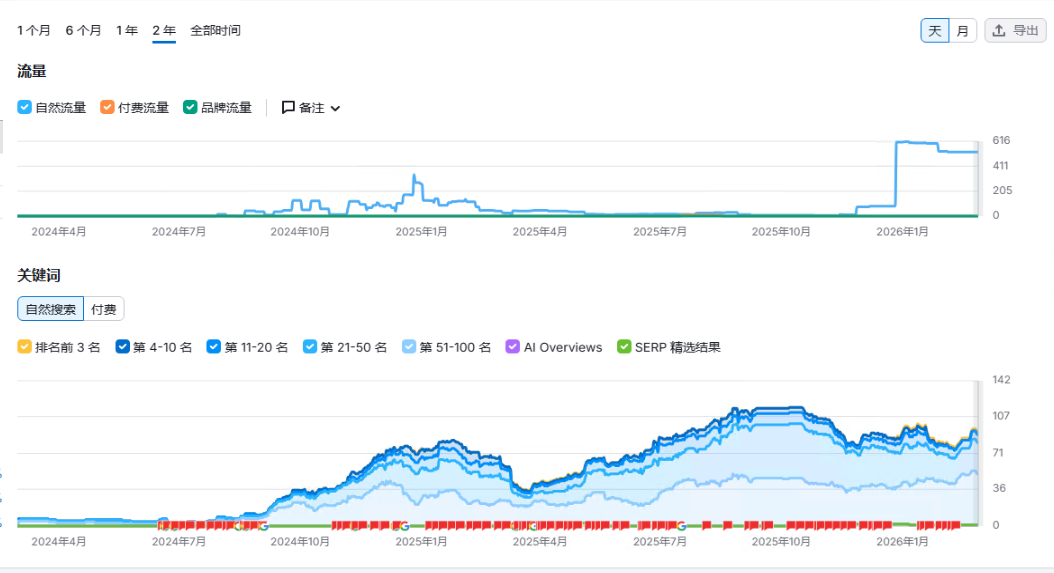Toggle the AI Overviews checkbox
Screen dimensions: 1054x573
(513, 347)
